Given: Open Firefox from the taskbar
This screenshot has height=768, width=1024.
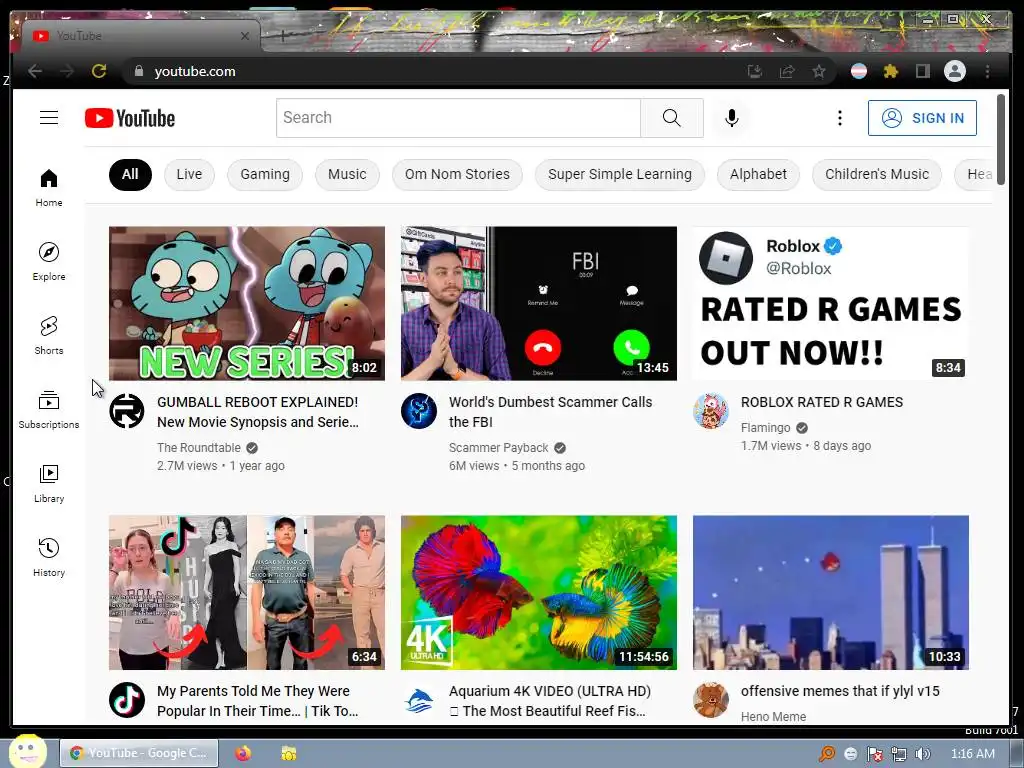Looking at the screenshot, I should (243, 753).
